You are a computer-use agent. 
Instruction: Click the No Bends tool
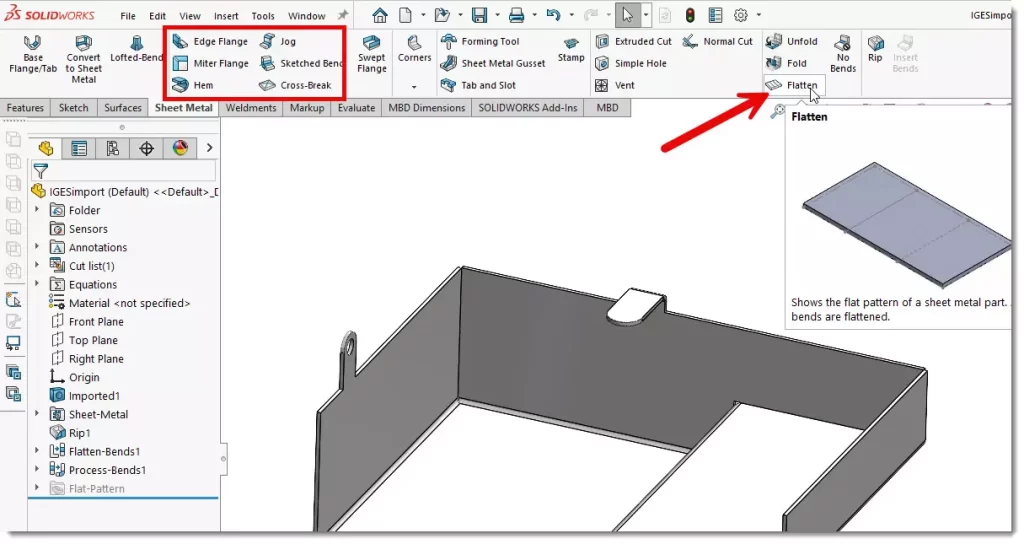[x=842, y=54]
